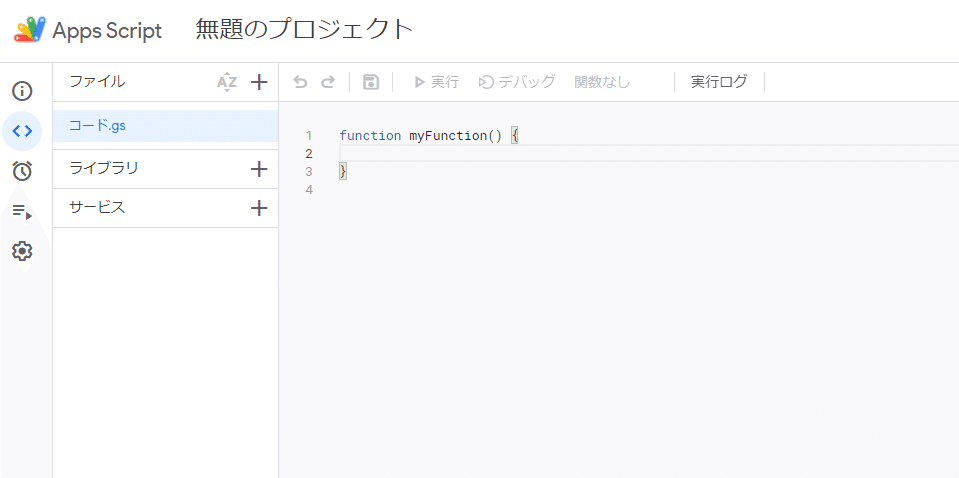Open the 関数なし function selector
This screenshot has height=478, width=959.
[602, 82]
